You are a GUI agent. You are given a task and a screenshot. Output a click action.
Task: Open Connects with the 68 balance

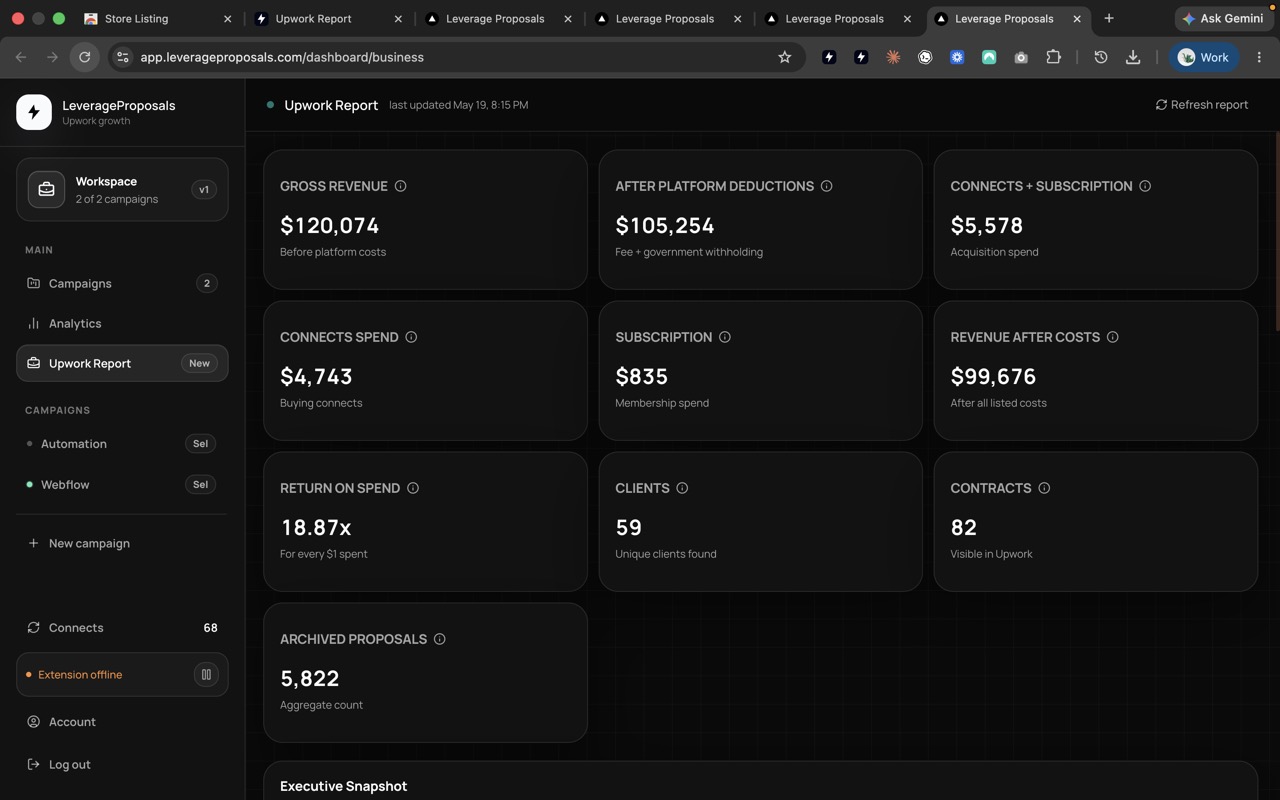click(x=122, y=628)
